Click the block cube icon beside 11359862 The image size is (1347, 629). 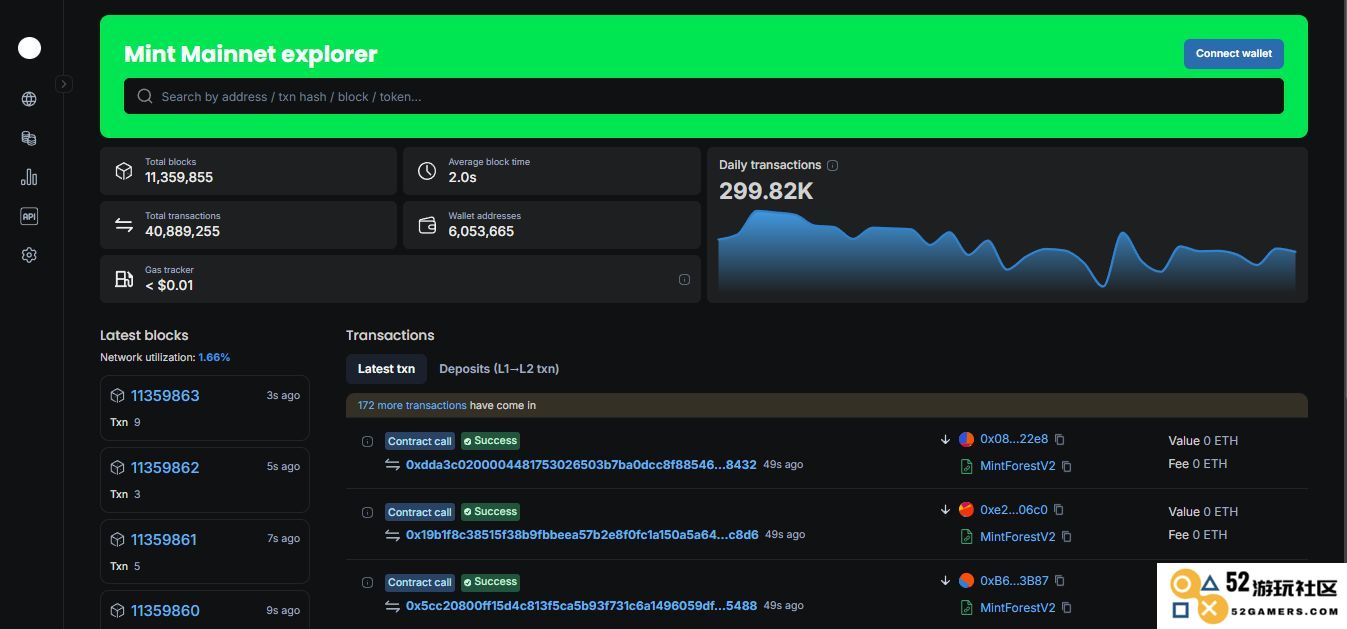(x=117, y=467)
